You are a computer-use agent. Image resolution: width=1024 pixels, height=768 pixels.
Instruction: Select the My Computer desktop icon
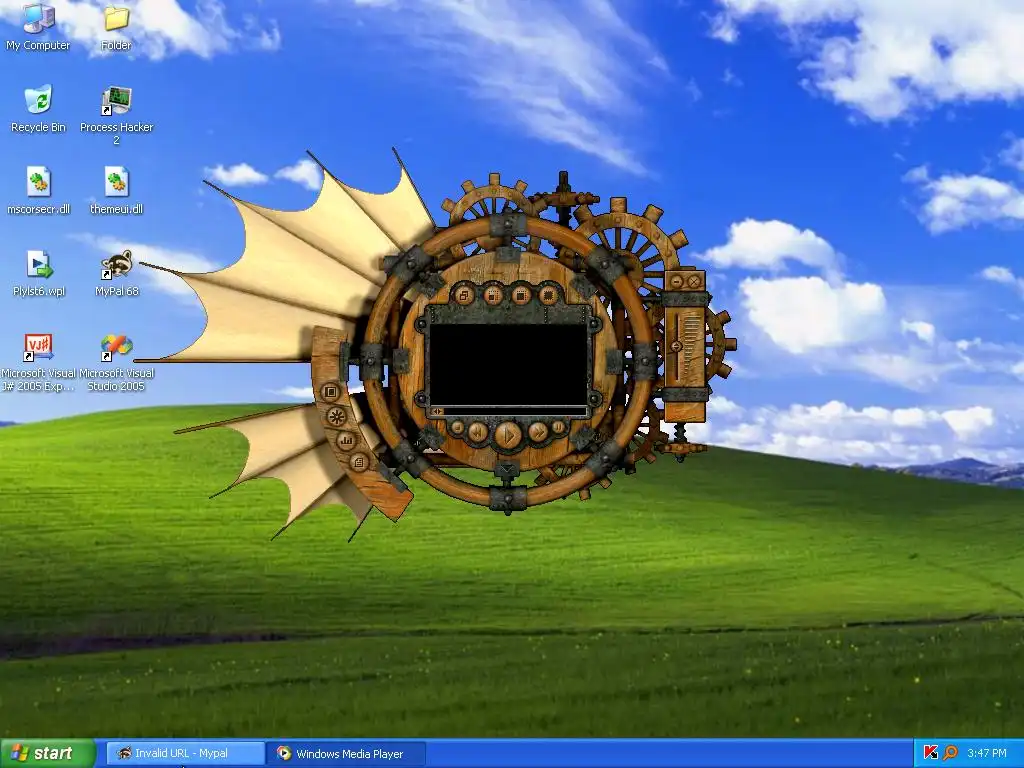coord(38,26)
